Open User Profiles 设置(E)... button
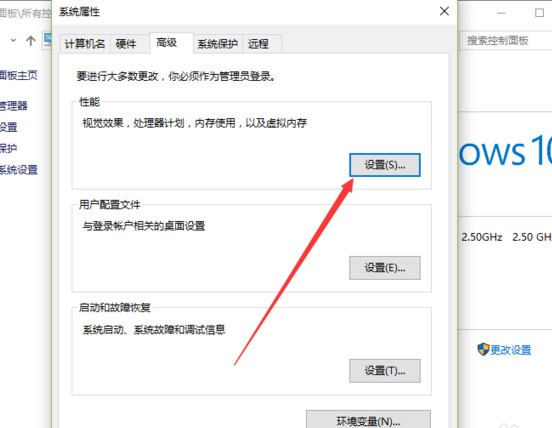The height and width of the screenshot is (428, 552). 385,268
